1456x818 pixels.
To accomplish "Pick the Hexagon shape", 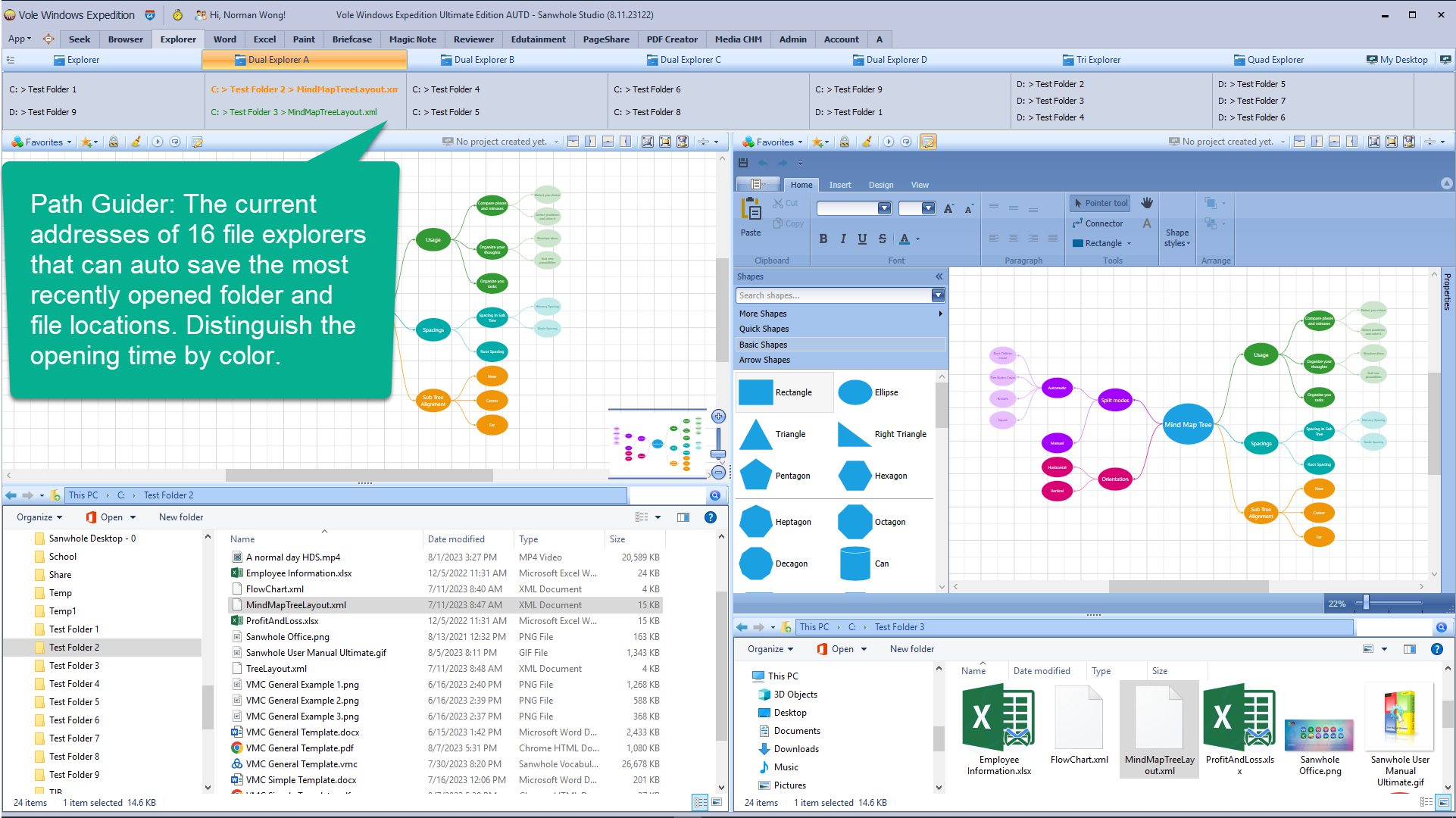I will [x=873, y=476].
